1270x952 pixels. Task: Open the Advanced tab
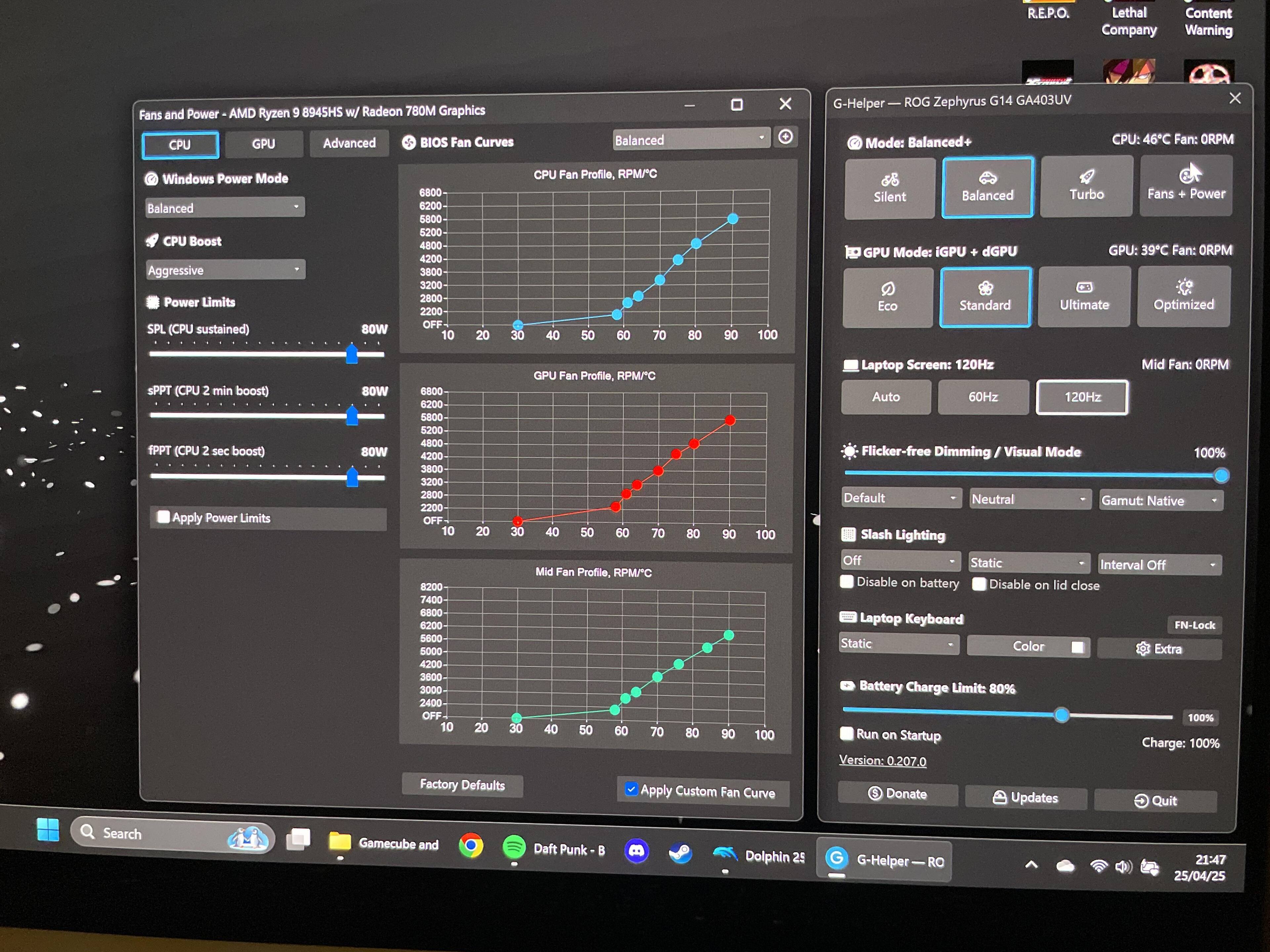[349, 143]
